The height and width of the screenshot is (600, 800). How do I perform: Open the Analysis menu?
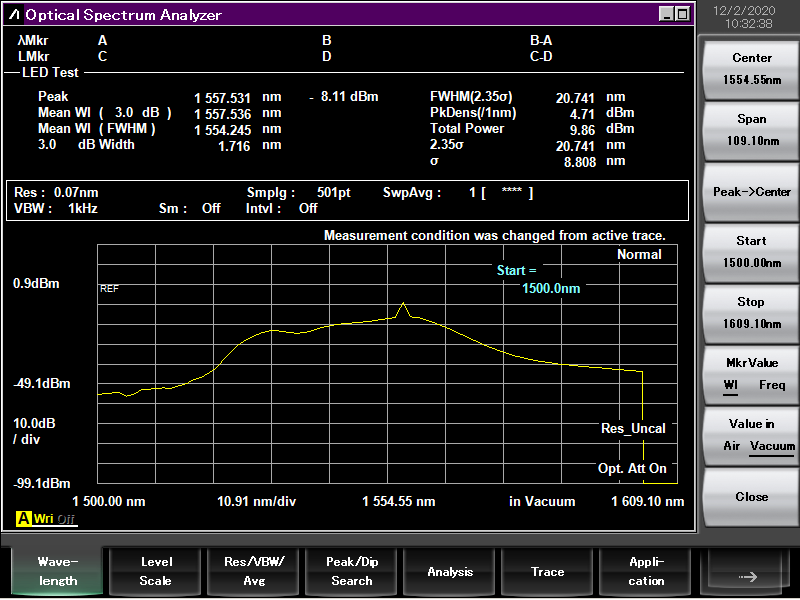tap(450, 571)
